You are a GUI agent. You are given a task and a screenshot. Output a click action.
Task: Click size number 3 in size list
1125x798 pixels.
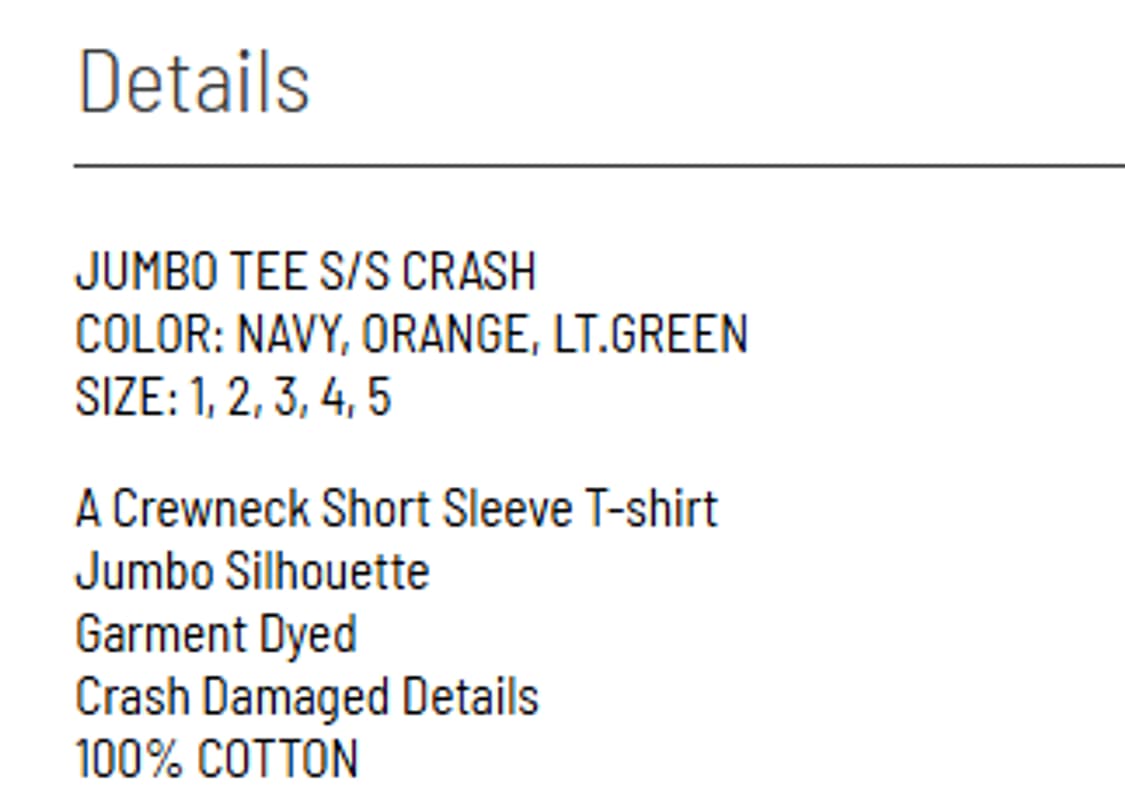(286, 397)
